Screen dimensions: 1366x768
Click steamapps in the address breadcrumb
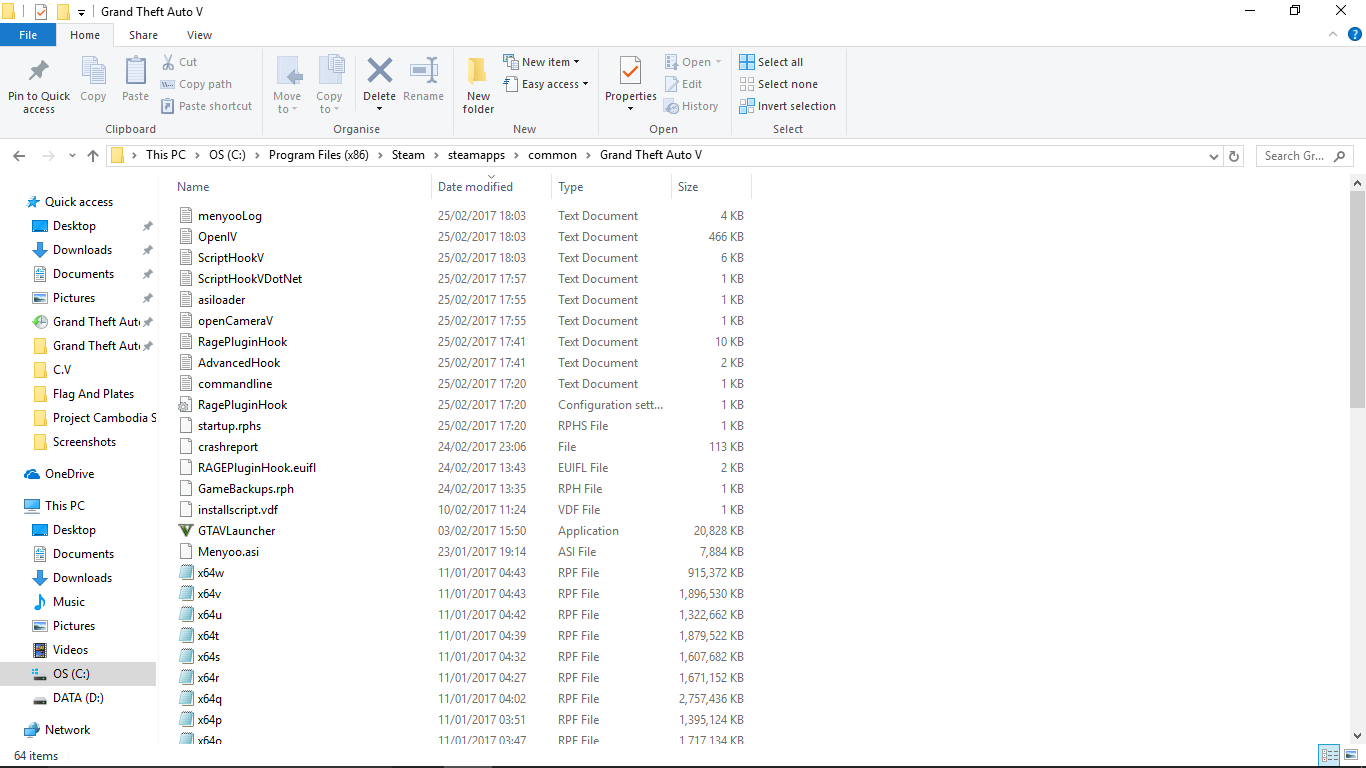pyautogui.click(x=476, y=155)
